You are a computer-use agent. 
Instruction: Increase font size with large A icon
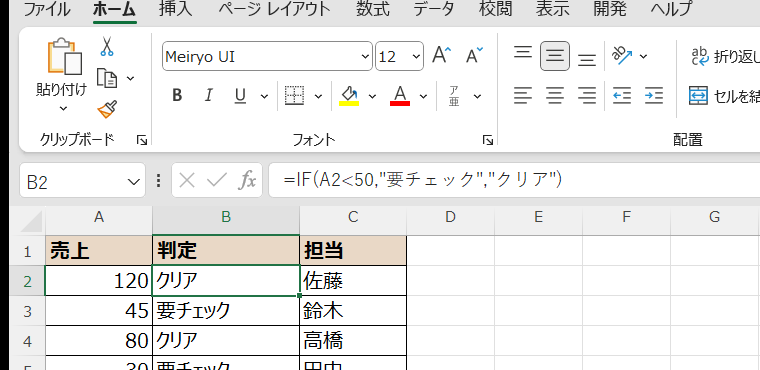pos(442,55)
